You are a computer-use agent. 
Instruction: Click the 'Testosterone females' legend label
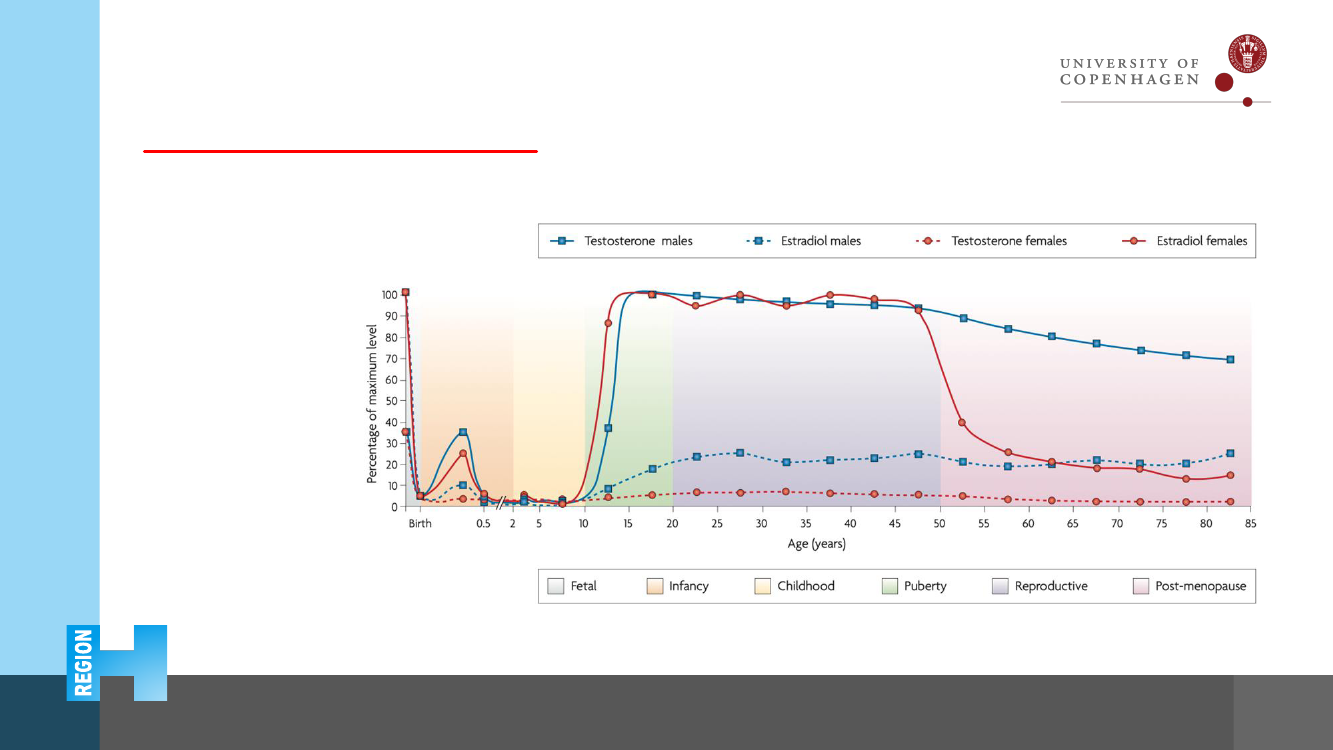click(x=1009, y=241)
